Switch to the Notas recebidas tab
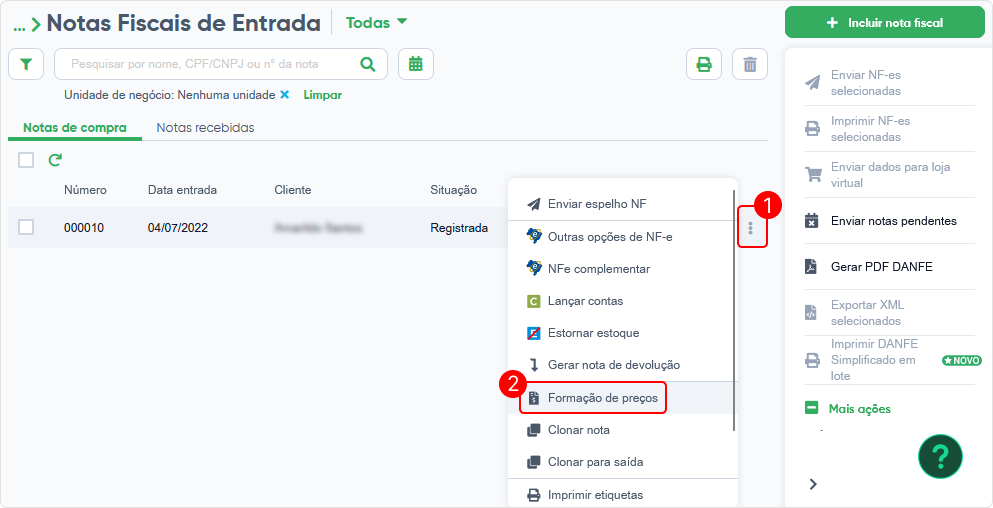Image resolution: width=993 pixels, height=508 pixels. 205,127
